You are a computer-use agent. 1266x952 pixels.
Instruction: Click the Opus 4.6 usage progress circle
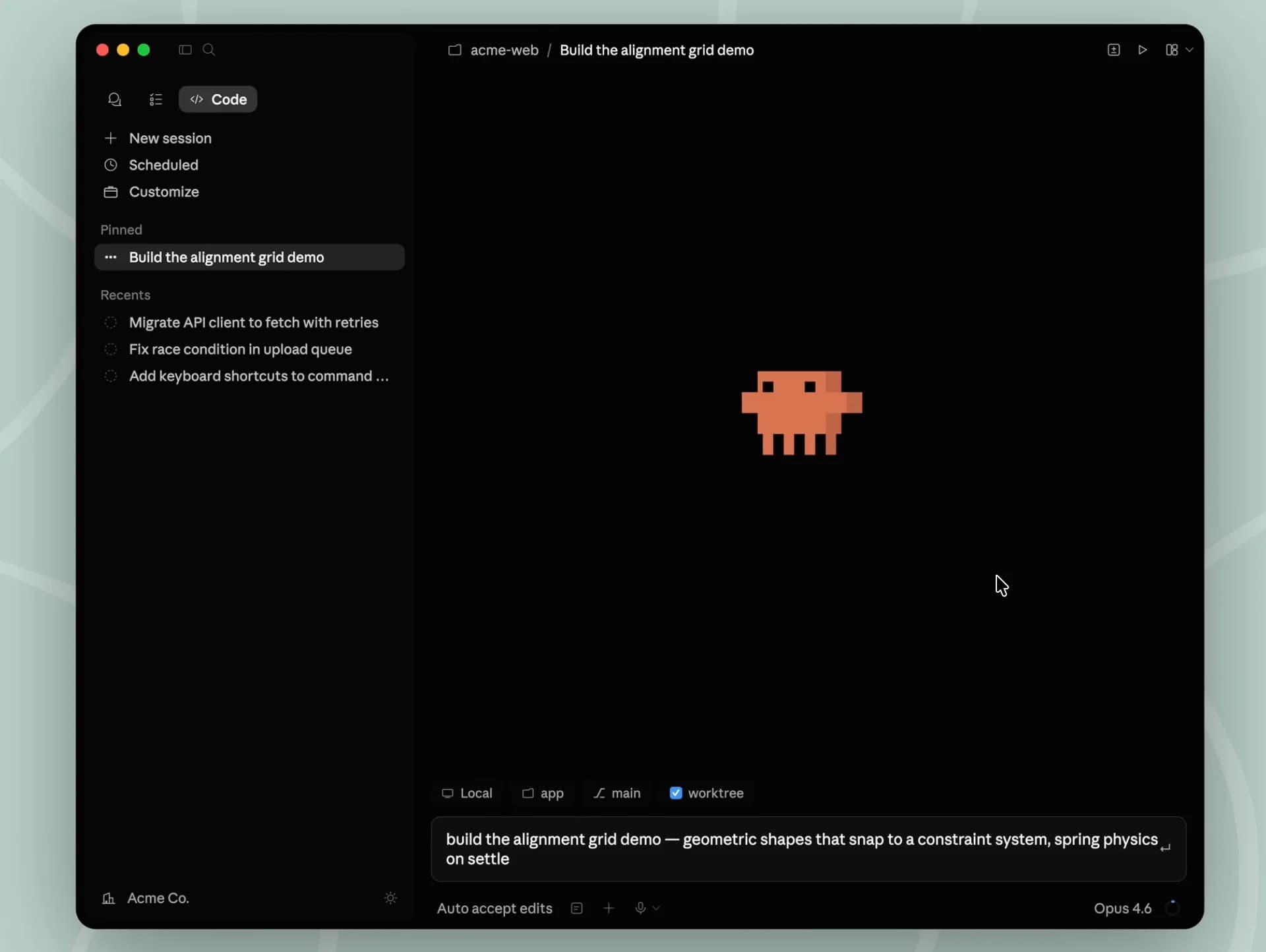(x=1174, y=907)
